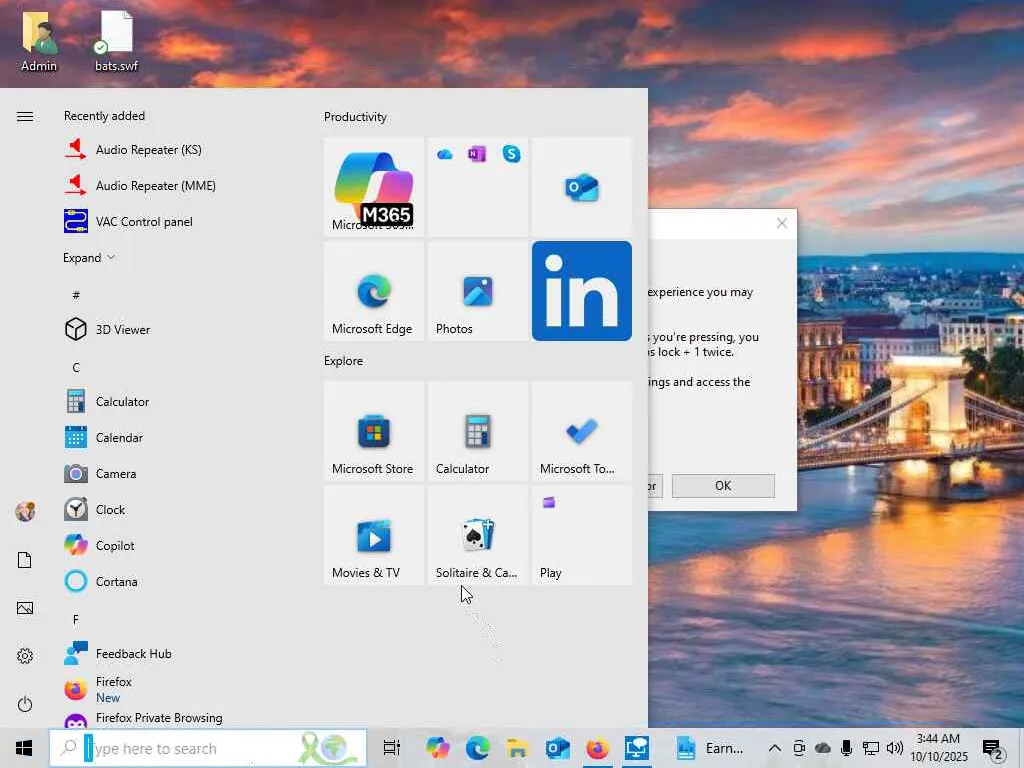Open the Play folder tile
This screenshot has height=768, width=1024.
581,535
